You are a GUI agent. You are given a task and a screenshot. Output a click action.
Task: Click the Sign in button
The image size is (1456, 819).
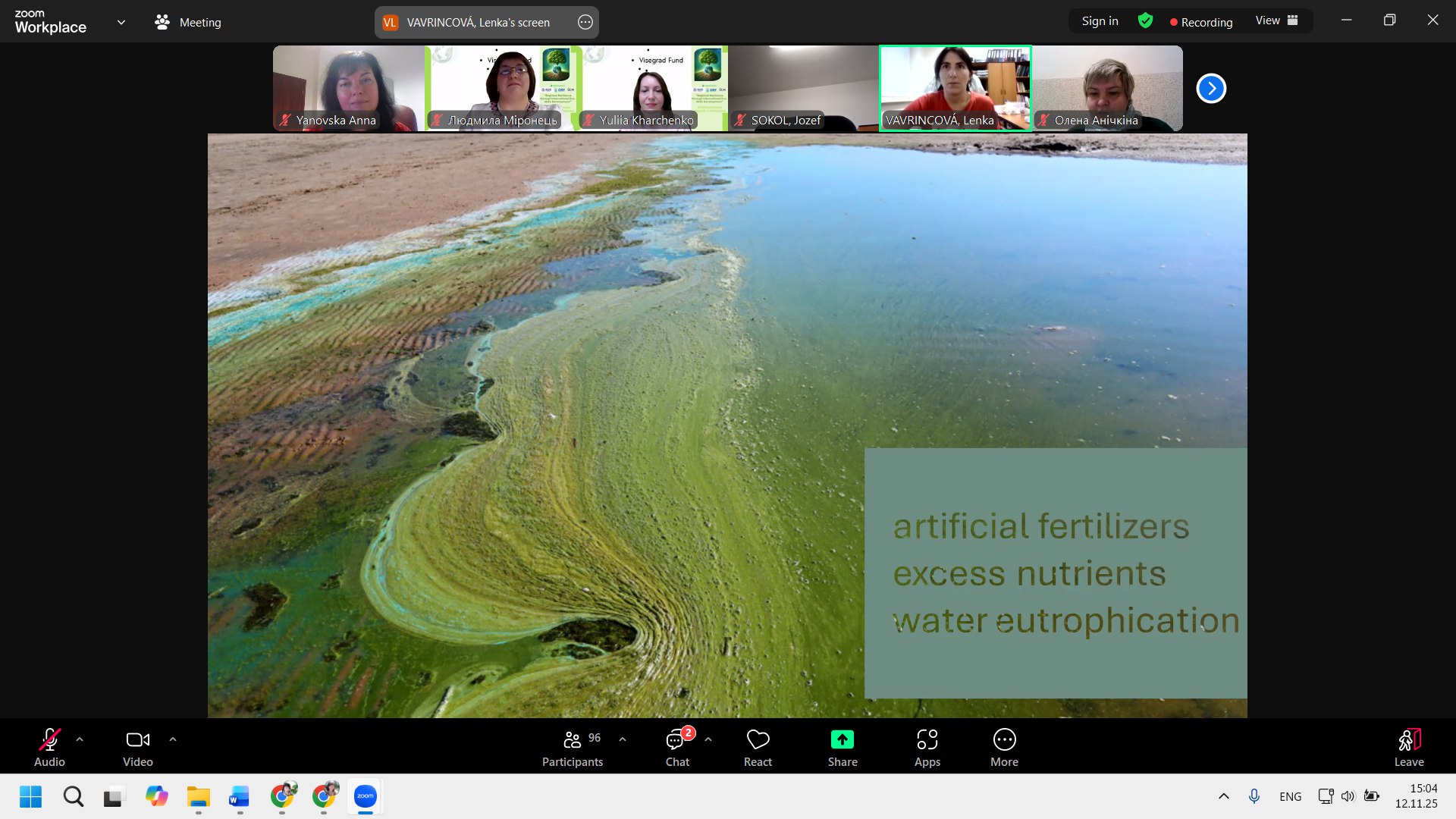click(x=1100, y=21)
